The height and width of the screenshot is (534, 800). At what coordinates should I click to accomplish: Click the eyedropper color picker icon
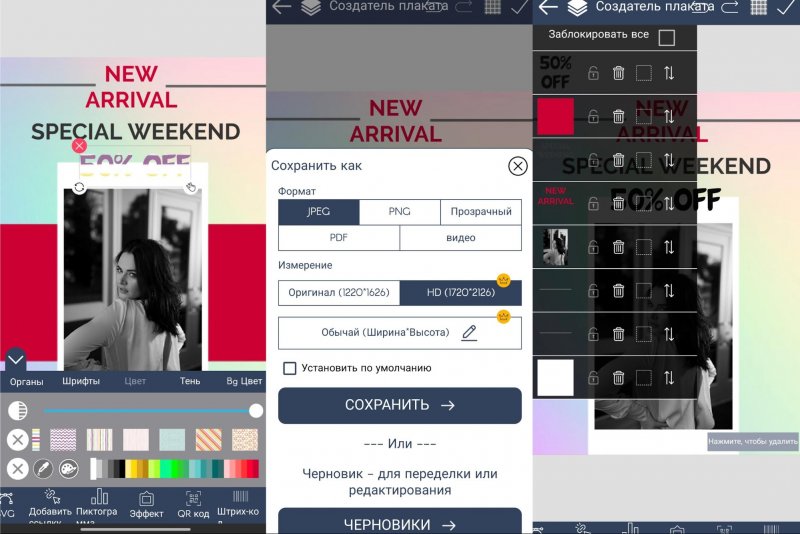click(42, 468)
